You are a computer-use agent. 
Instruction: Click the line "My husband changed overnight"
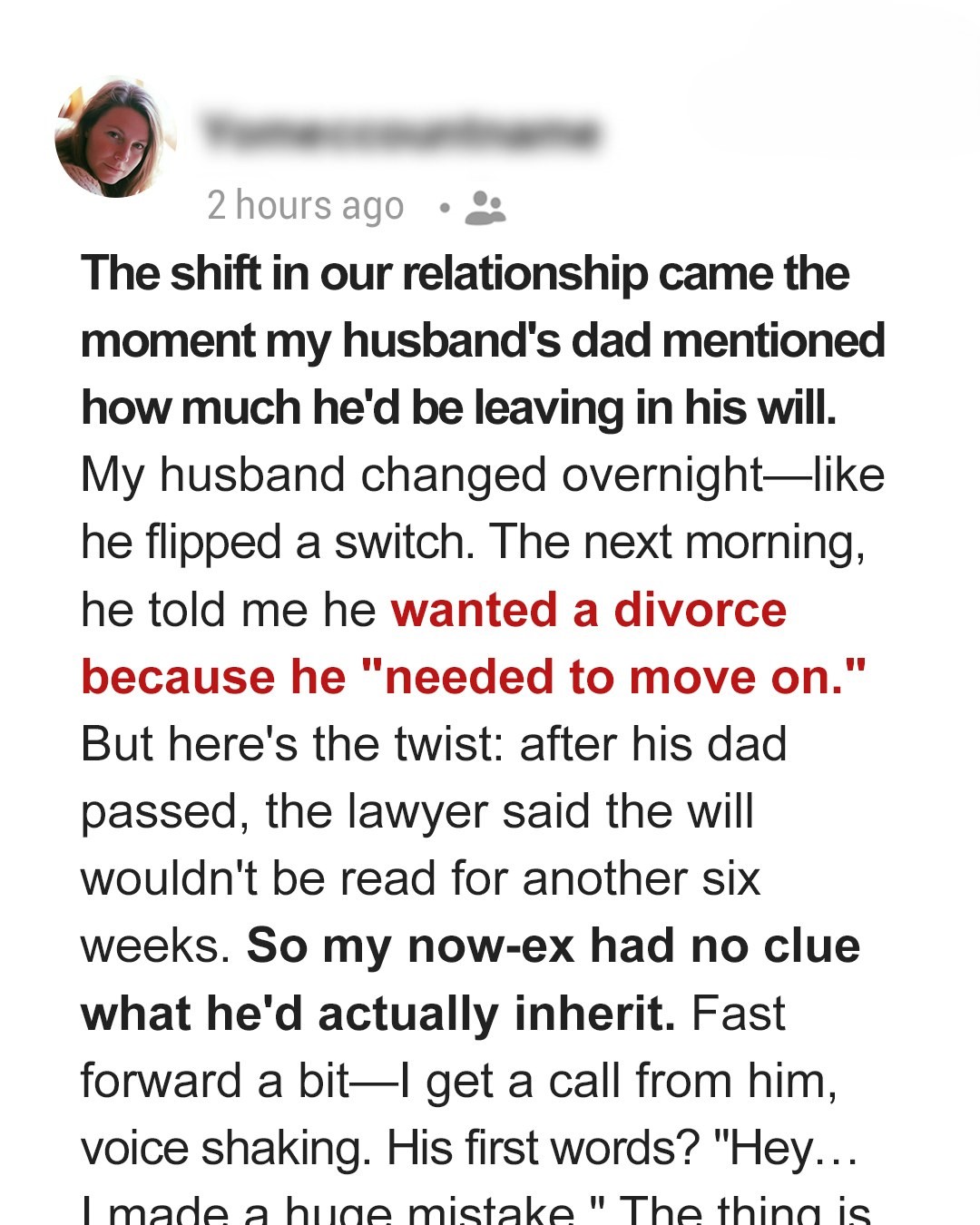[x=482, y=475]
